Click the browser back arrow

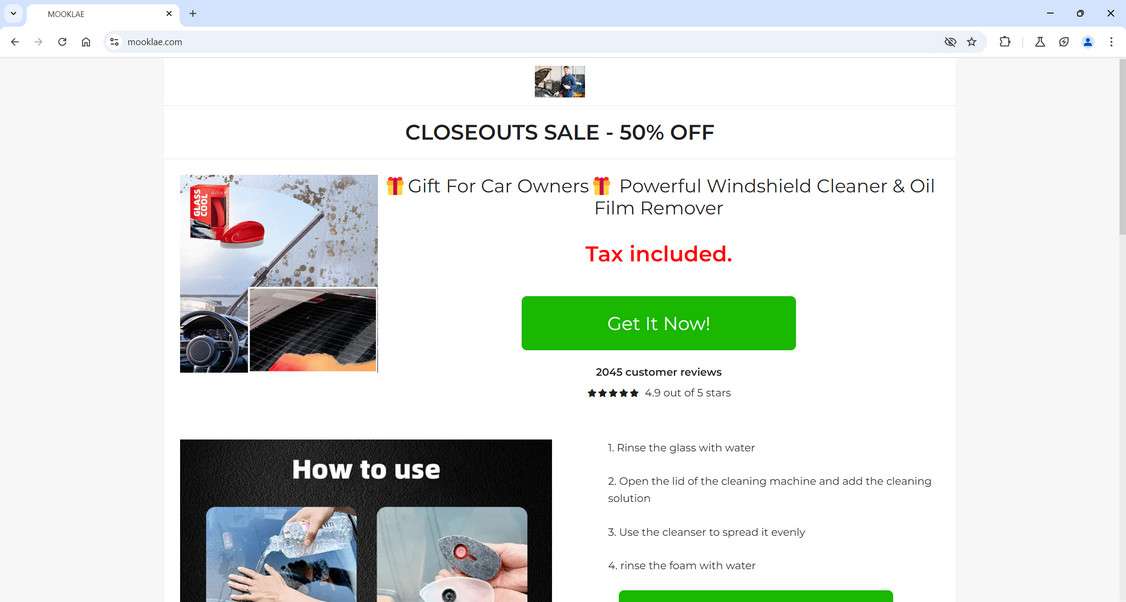coord(15,42)
